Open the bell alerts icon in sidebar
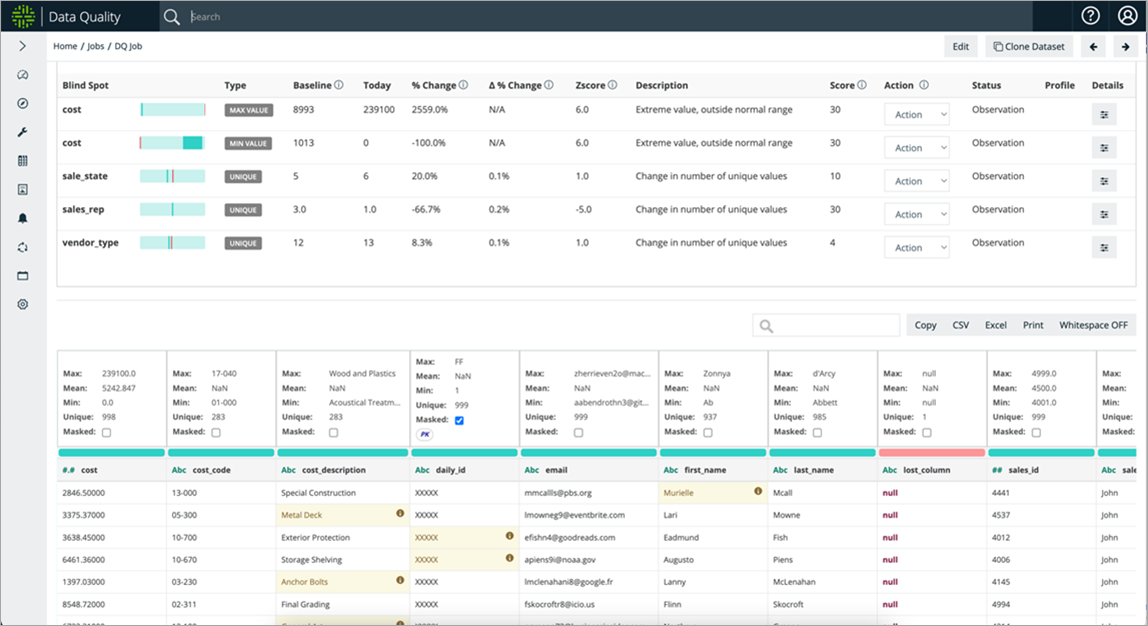Image resolution: width=1148 pixels, height=626 pixels. pos(23,218)
